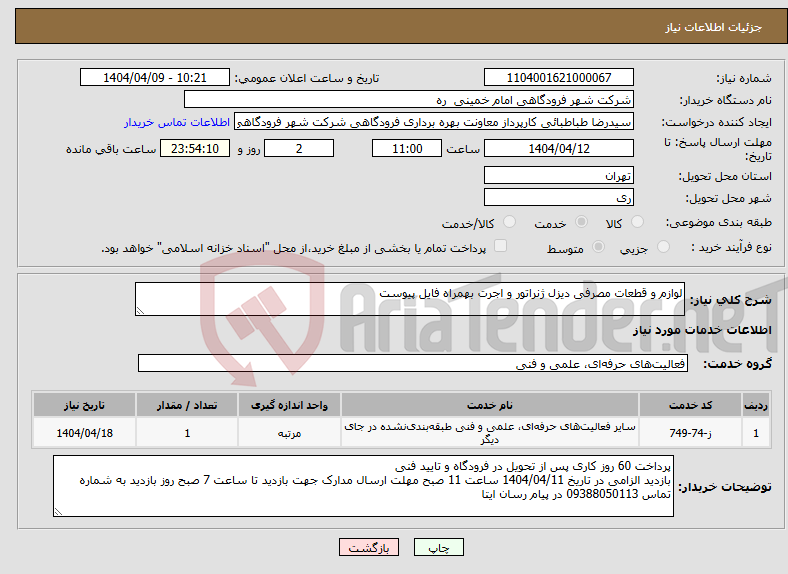The image size is (788, 574).
Task: Click the deadline time field 11:00
Action: coord(407,148)
